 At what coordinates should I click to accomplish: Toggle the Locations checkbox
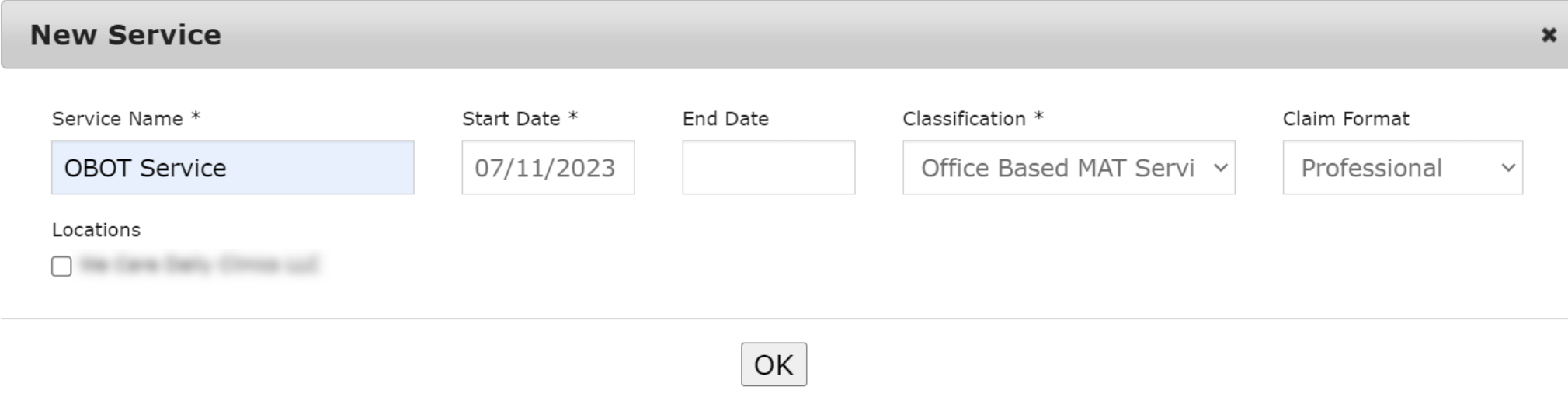click(x=61, y=267)
